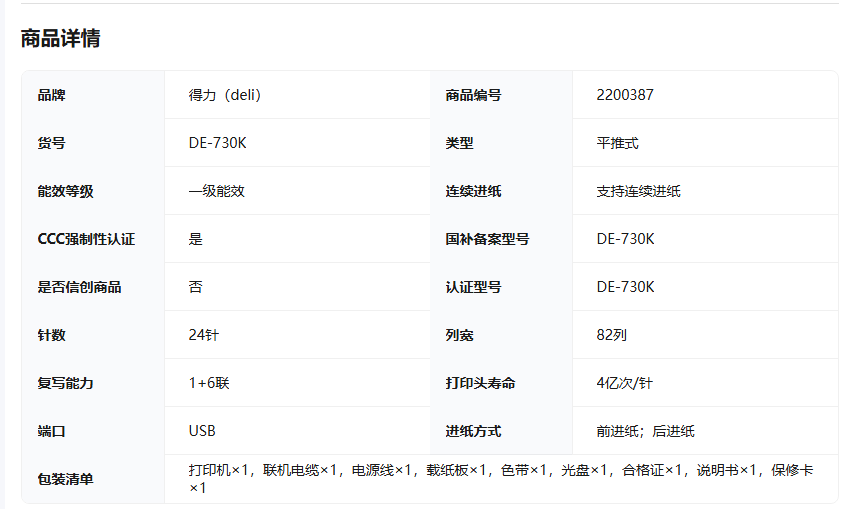Select the 进纸方式 label

tap(473, 431)
